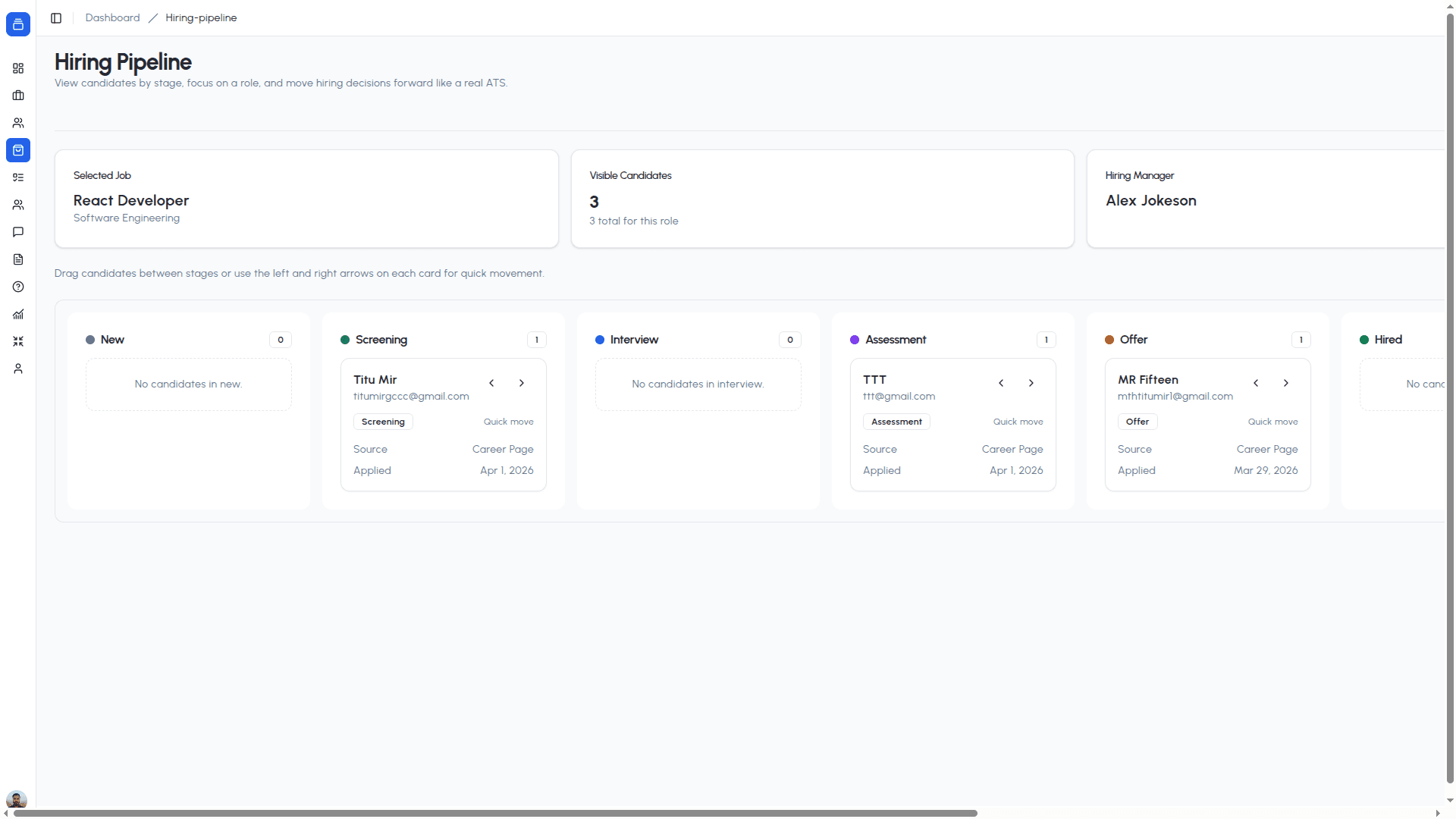Open the briefcase jobs icon in sidebar

(18, 96)
